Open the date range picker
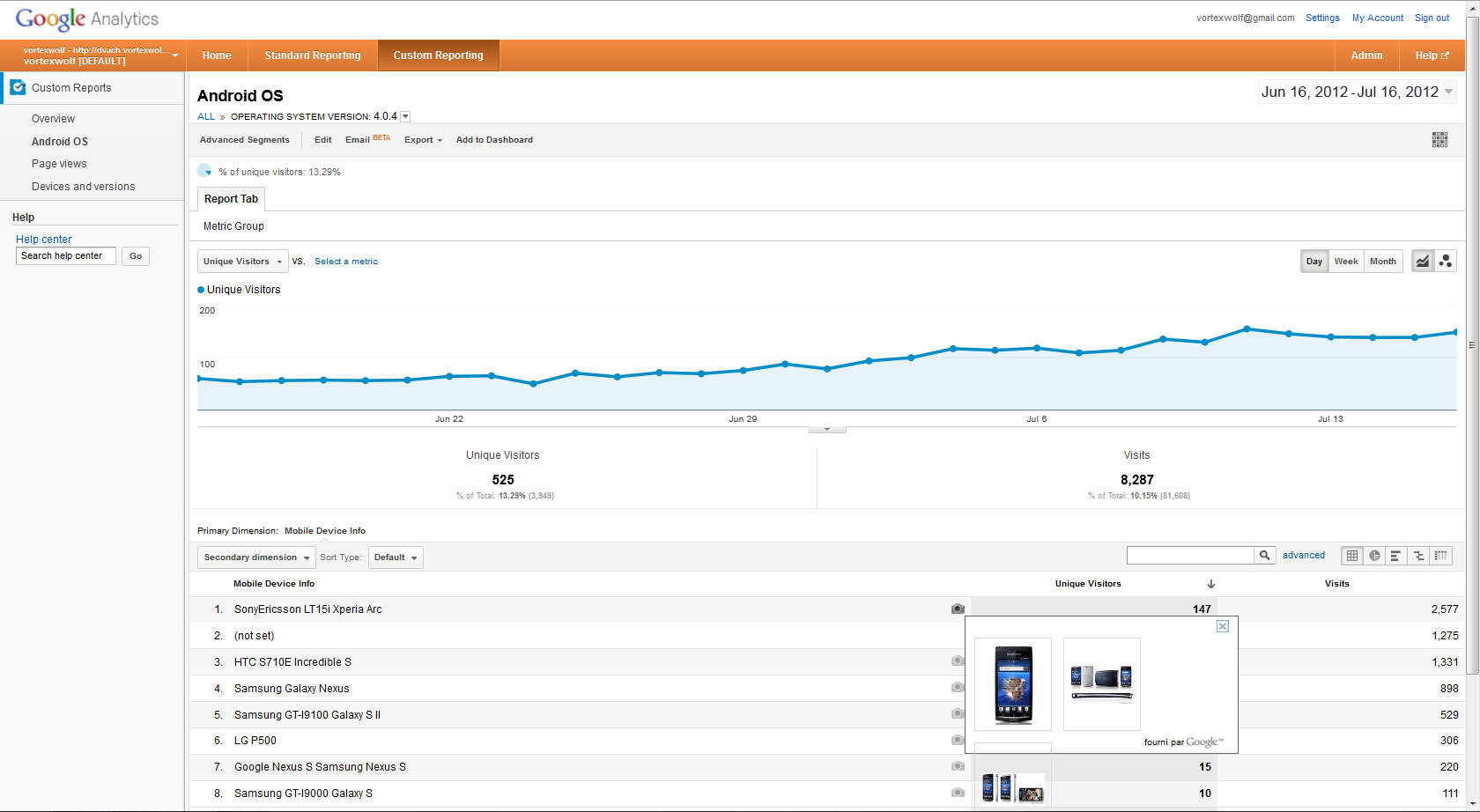The image size is (1480, 812). click(1357, 92)
